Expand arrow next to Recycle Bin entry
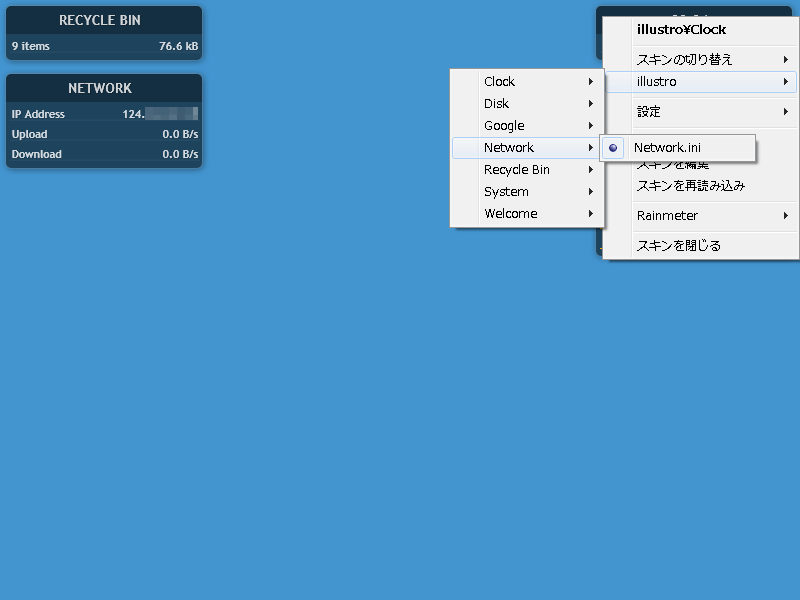The height and width of the screenshot is (600, 800). tap(590, 169)
